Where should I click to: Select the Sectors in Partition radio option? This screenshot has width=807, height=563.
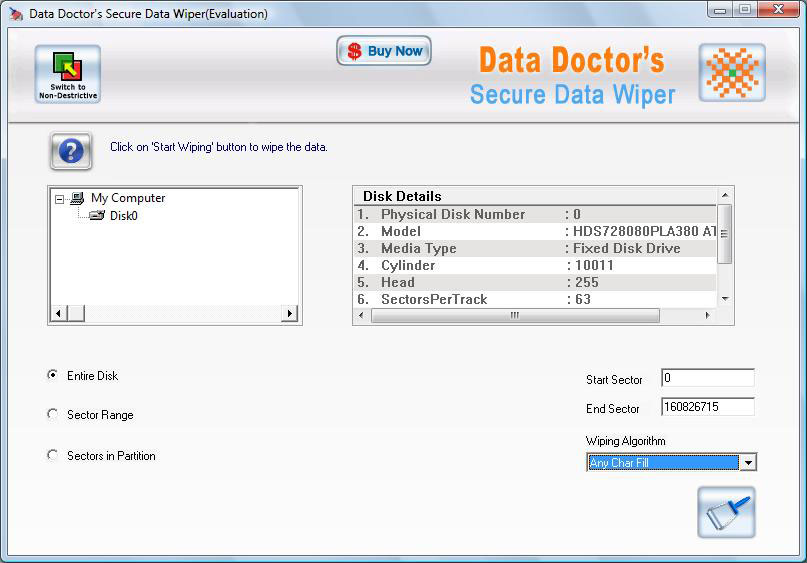click(52, 455)
